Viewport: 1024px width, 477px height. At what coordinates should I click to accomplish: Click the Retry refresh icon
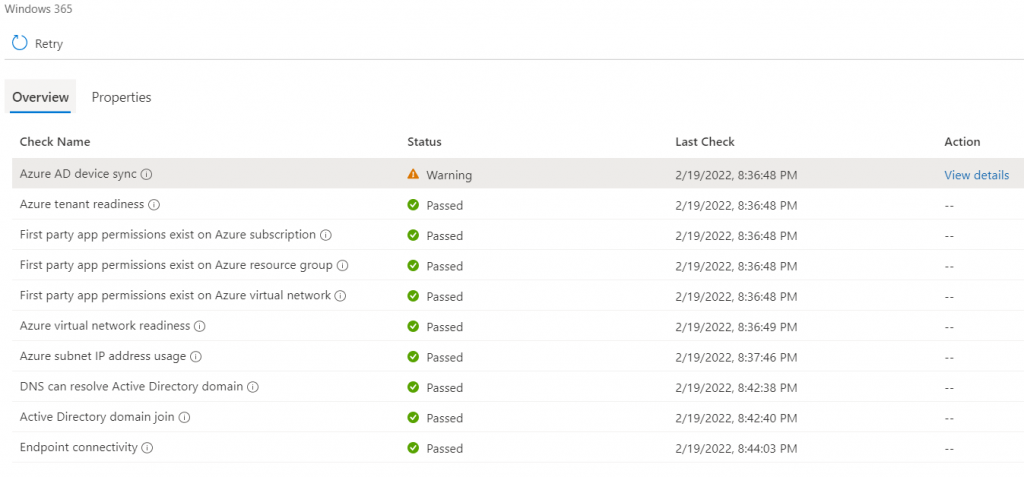(x=20, y=43)
